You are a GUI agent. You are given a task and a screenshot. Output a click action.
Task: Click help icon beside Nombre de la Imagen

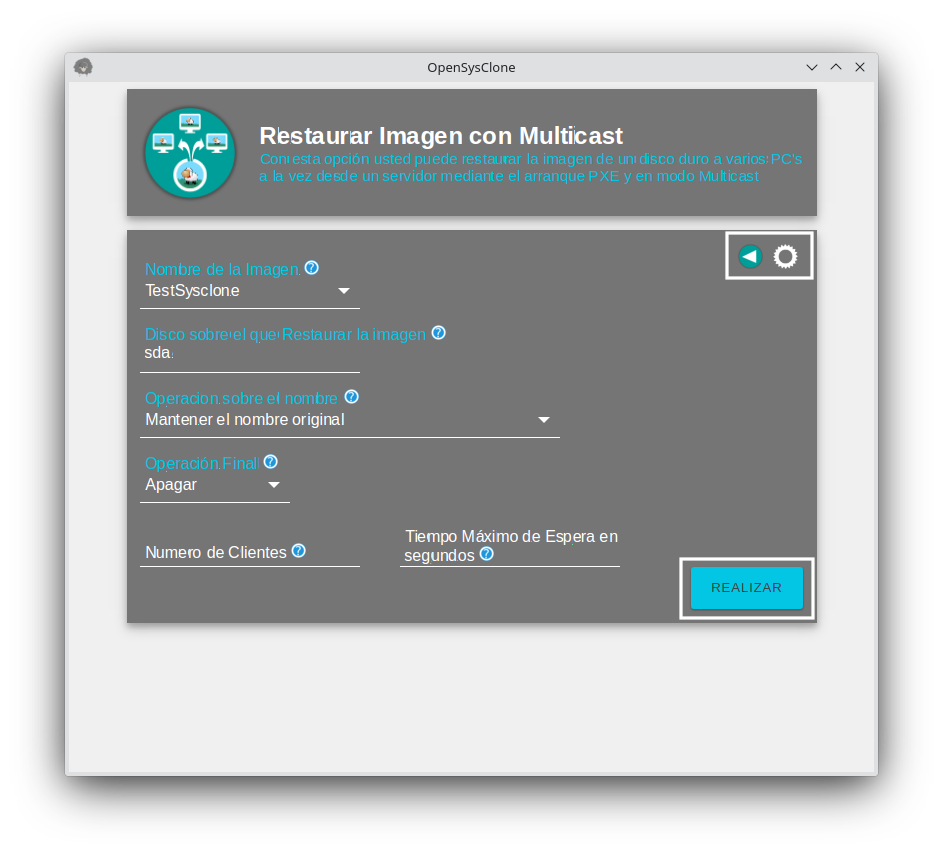point(312,268)
